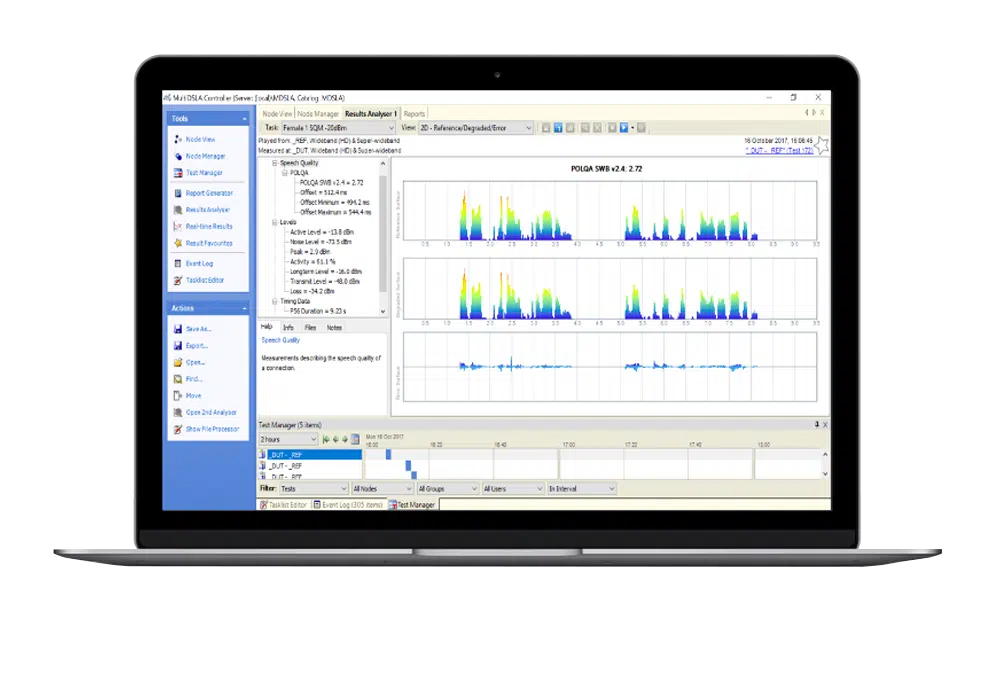Open the All Nodes filter dropdown

(x=383, y=489)
